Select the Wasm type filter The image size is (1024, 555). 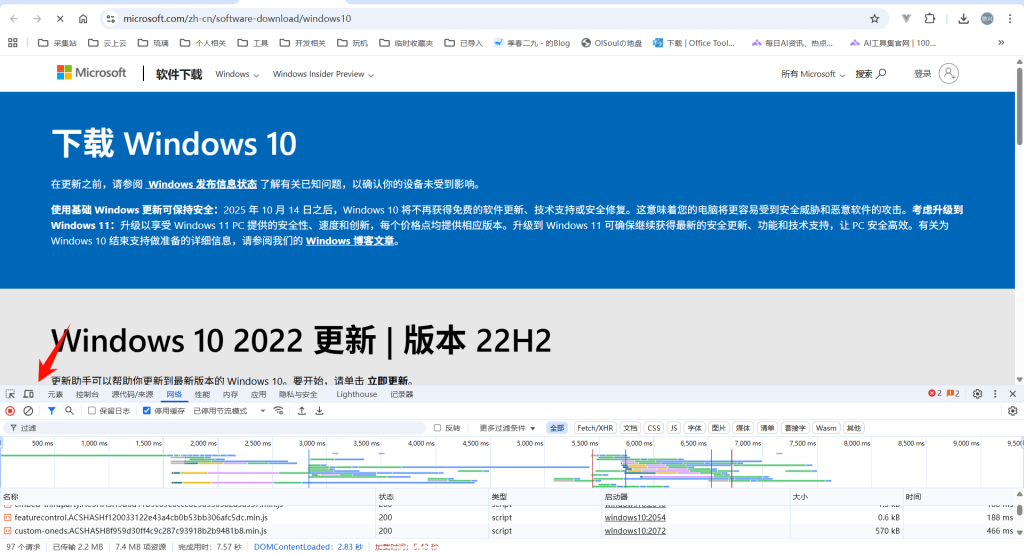pyautogui.click(x=825, y=428)
